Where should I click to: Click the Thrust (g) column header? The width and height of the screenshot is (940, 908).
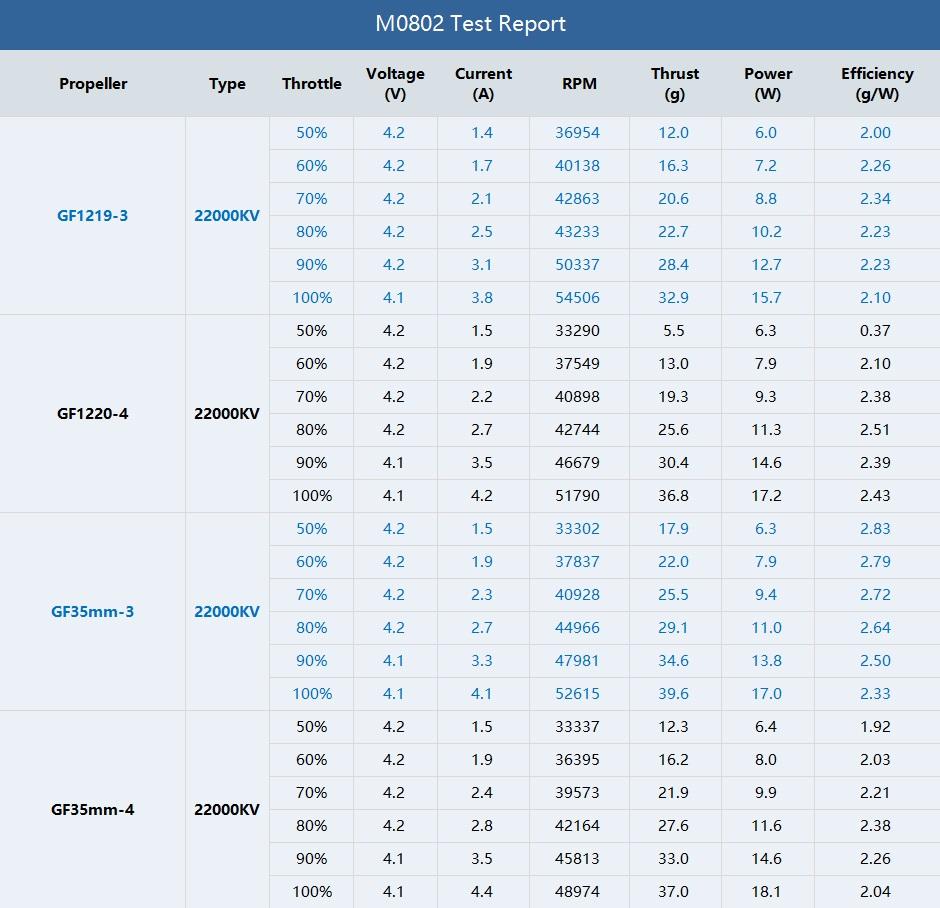coord(675,84)
